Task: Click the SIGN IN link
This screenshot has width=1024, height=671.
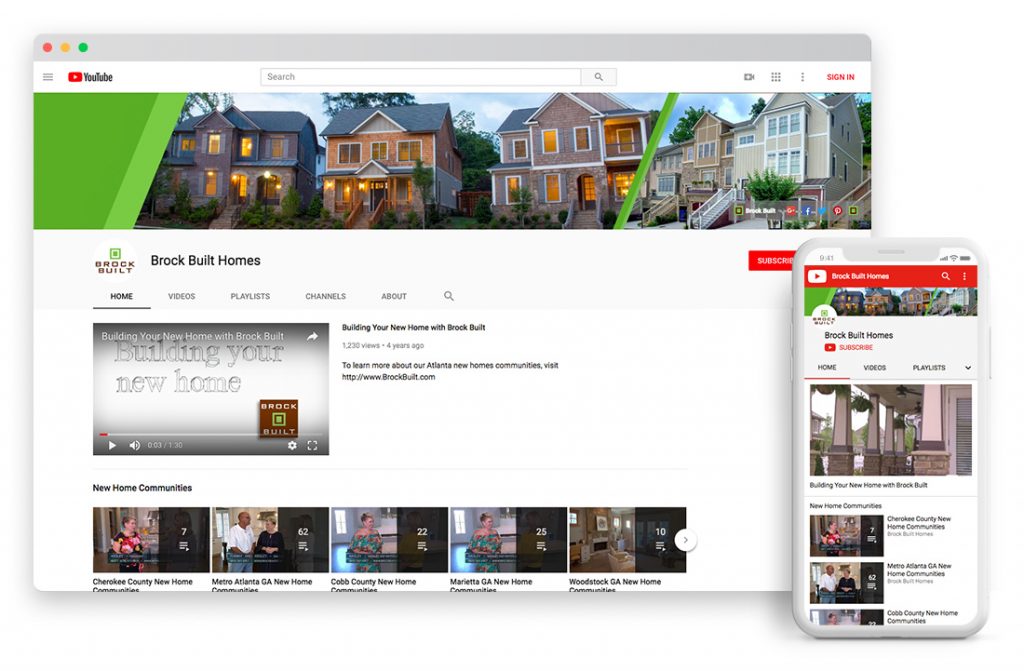Action: (x=840, y=77)
